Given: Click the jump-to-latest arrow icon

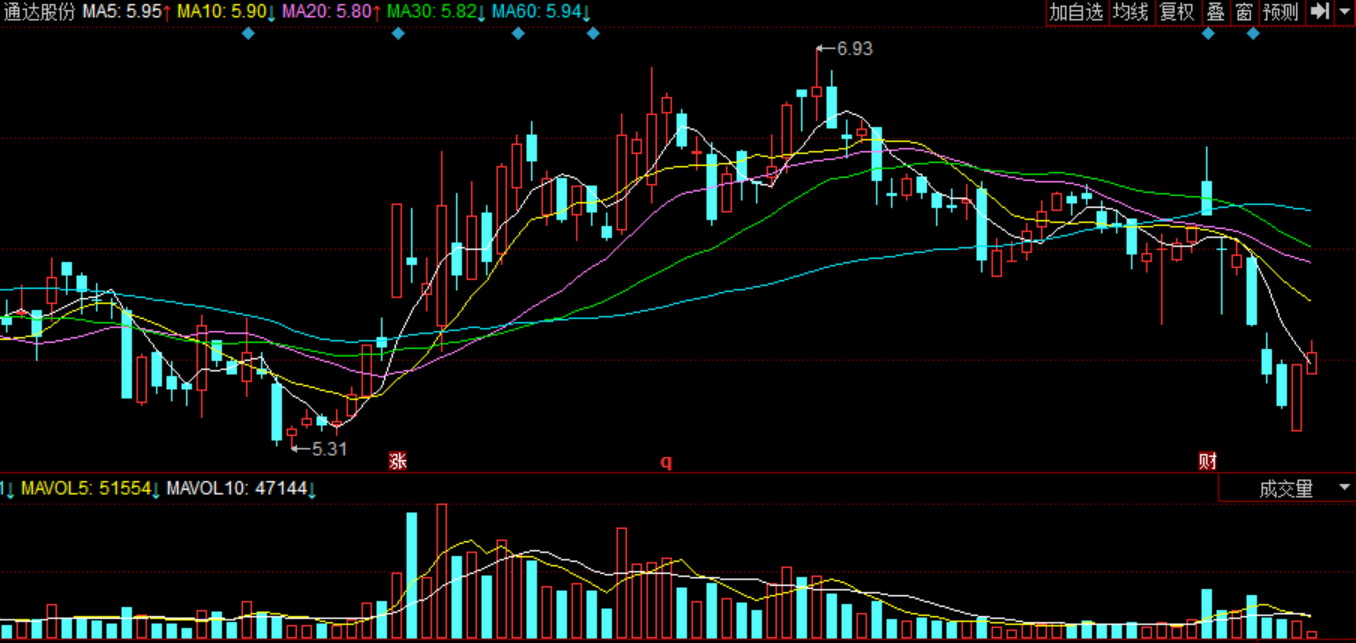Looking at the screenshot, I should coord(1320,12).
